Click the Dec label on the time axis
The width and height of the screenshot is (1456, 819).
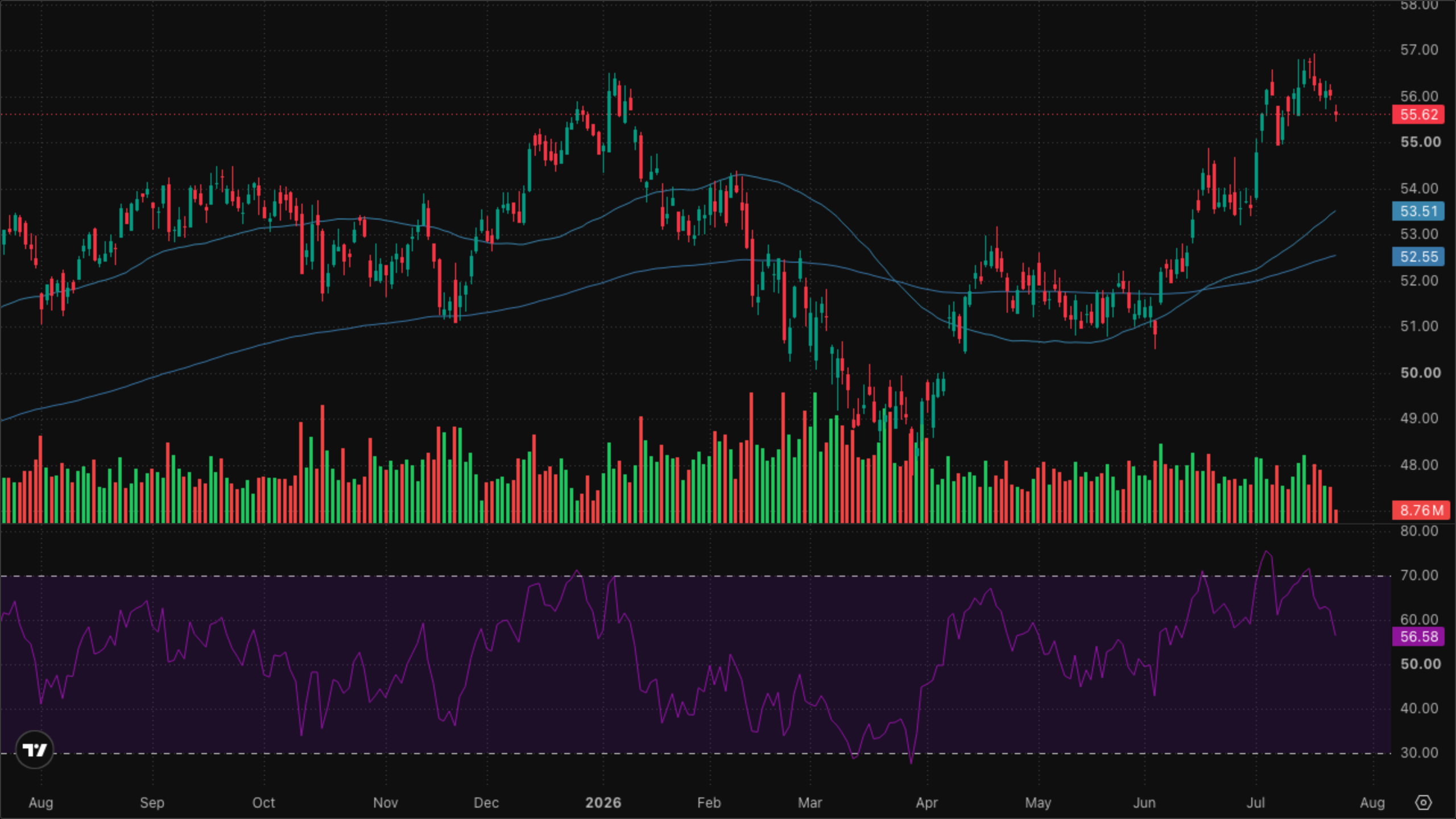click(x=486, y=803)
